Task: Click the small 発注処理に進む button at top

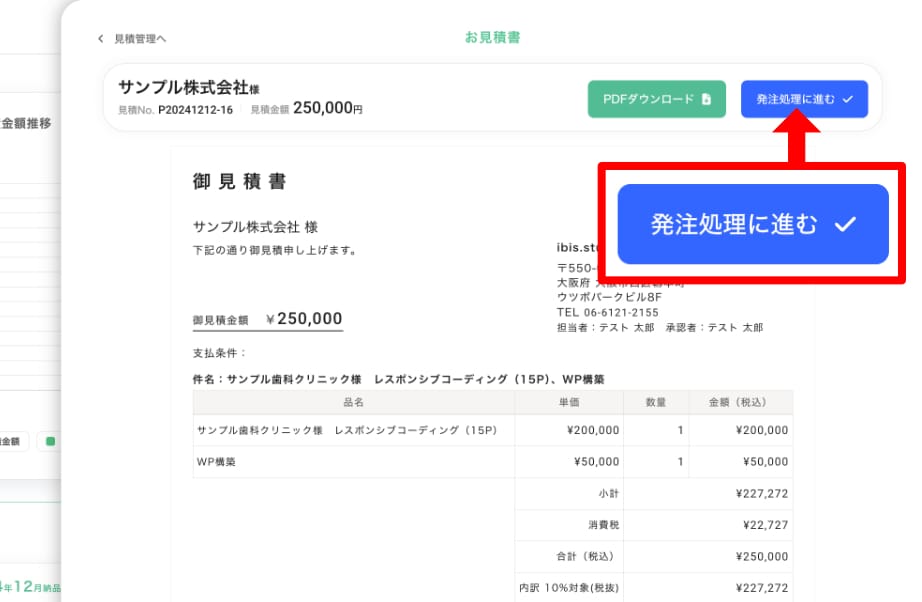Action: (x=804, y=99)
